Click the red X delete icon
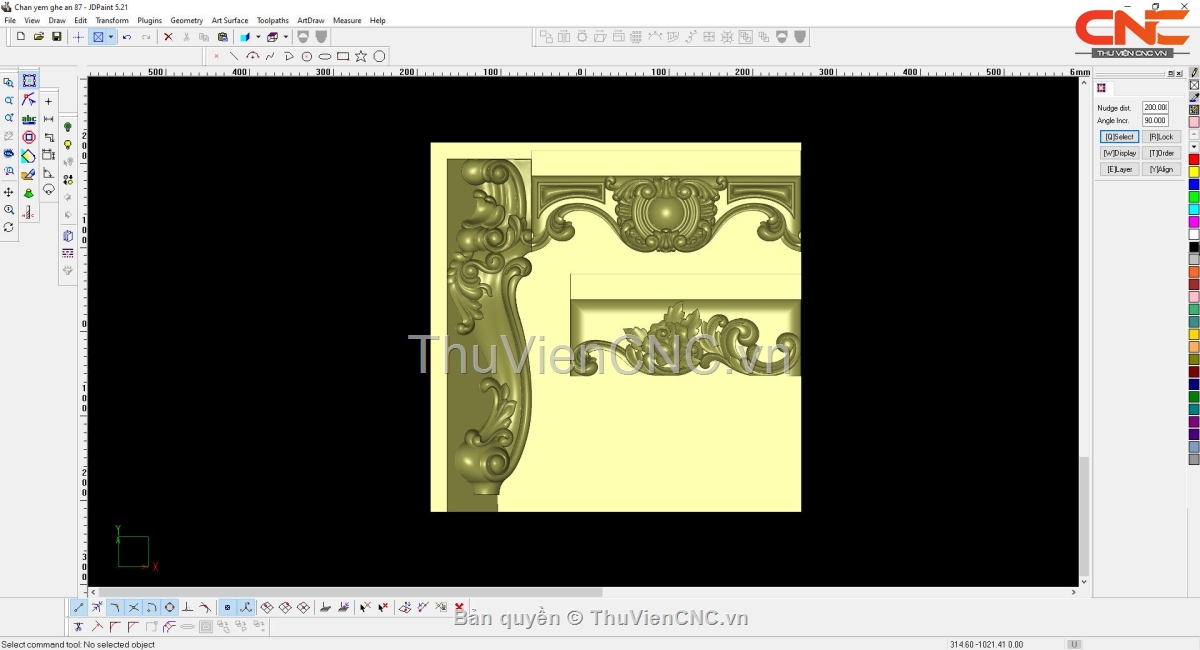Image resolution: width=1200 pixels, height=650 pixels. point(168,37)
